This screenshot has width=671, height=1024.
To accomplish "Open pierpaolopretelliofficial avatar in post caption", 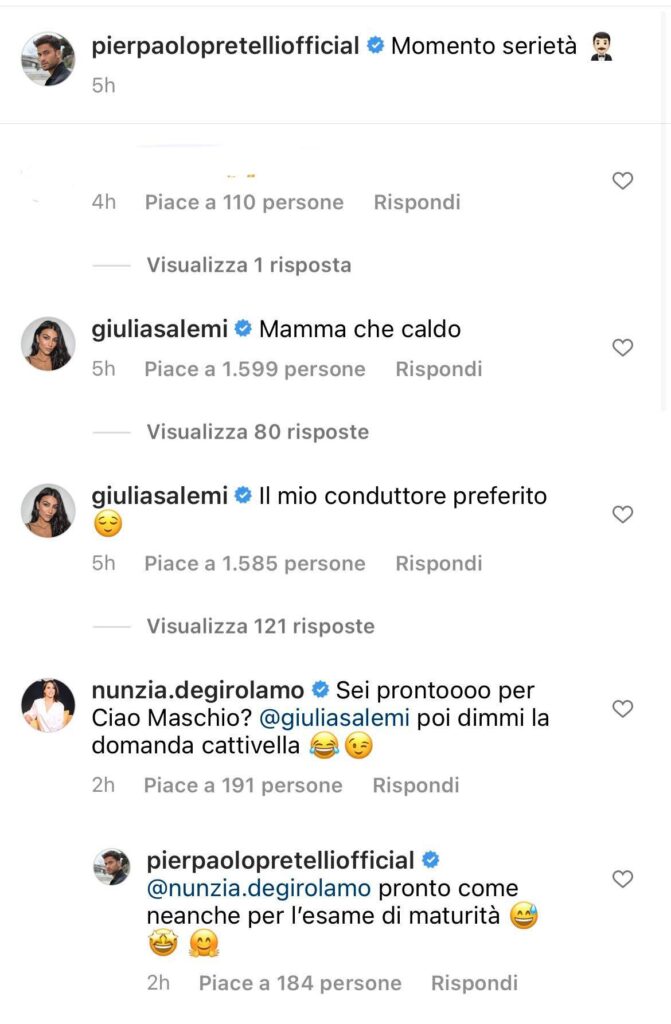I will [x=48, y=59].
